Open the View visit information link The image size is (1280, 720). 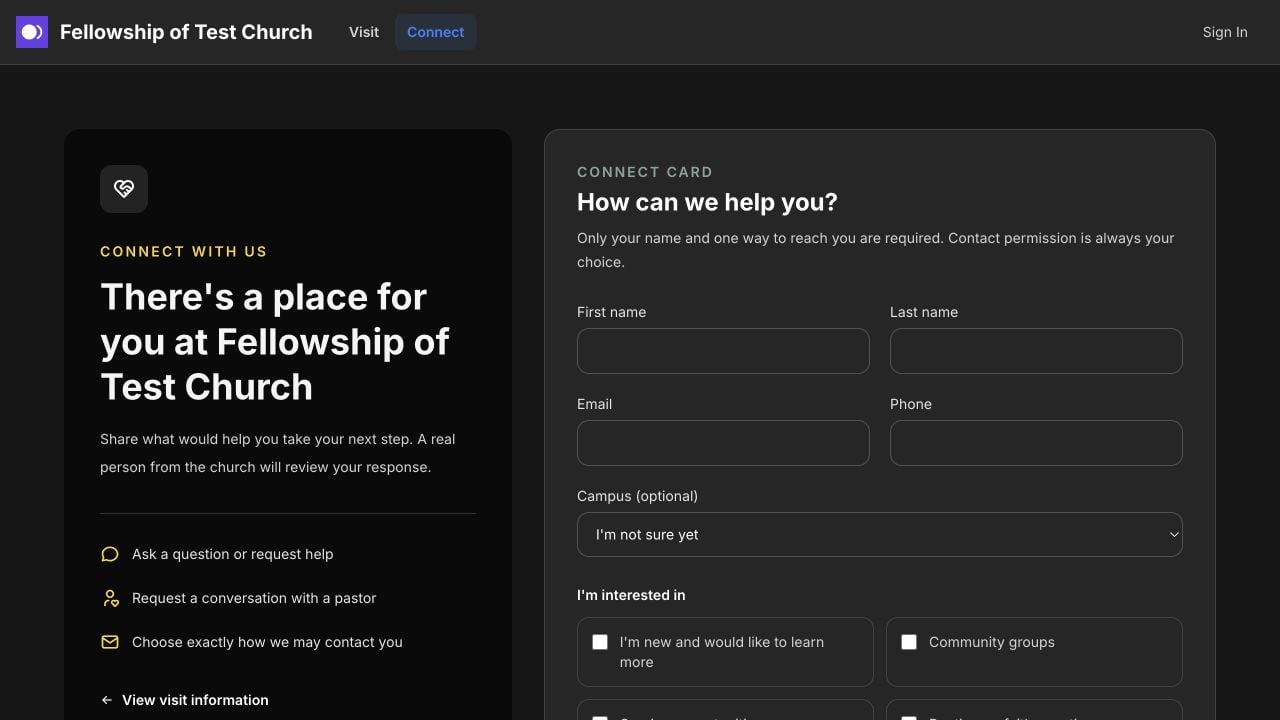[x=185, y=700]
